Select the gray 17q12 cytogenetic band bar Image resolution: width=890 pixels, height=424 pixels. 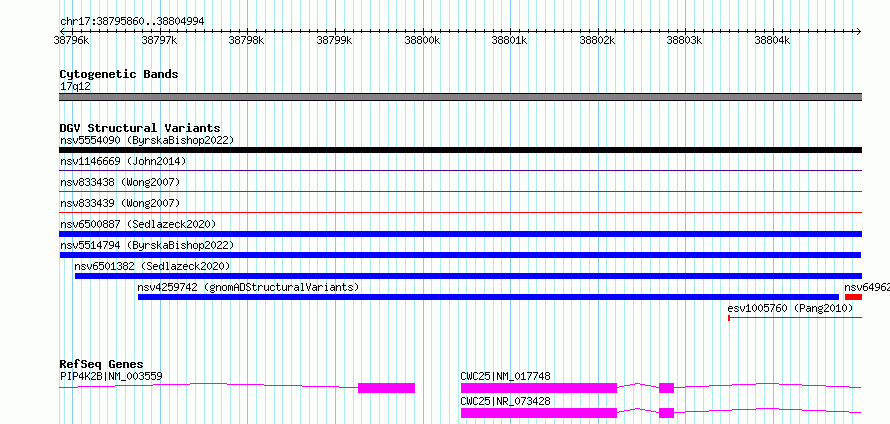(x=460, y=97)
